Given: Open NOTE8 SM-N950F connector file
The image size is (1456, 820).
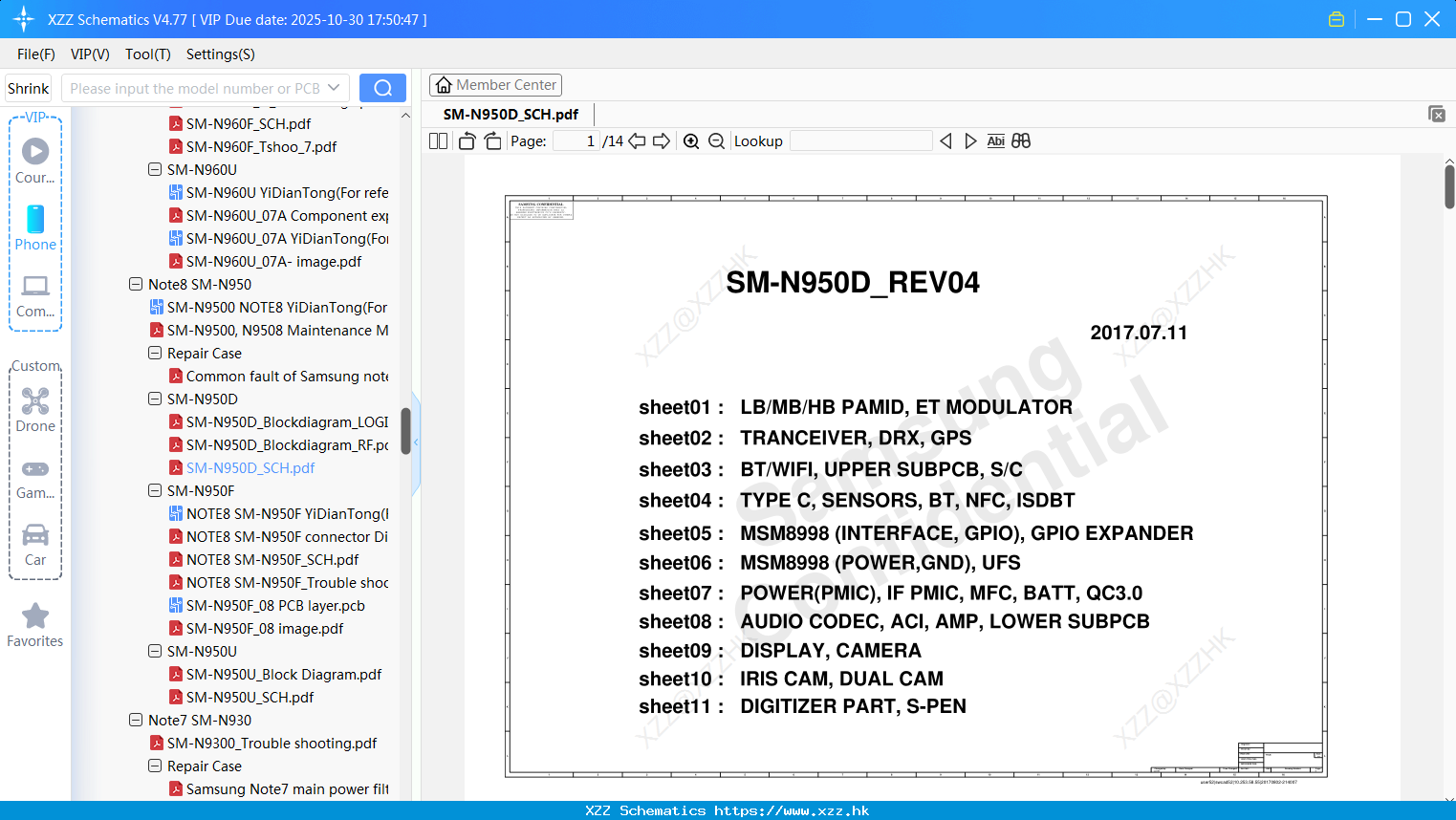Looking at the screenshot, I should [x=287, y=536].
